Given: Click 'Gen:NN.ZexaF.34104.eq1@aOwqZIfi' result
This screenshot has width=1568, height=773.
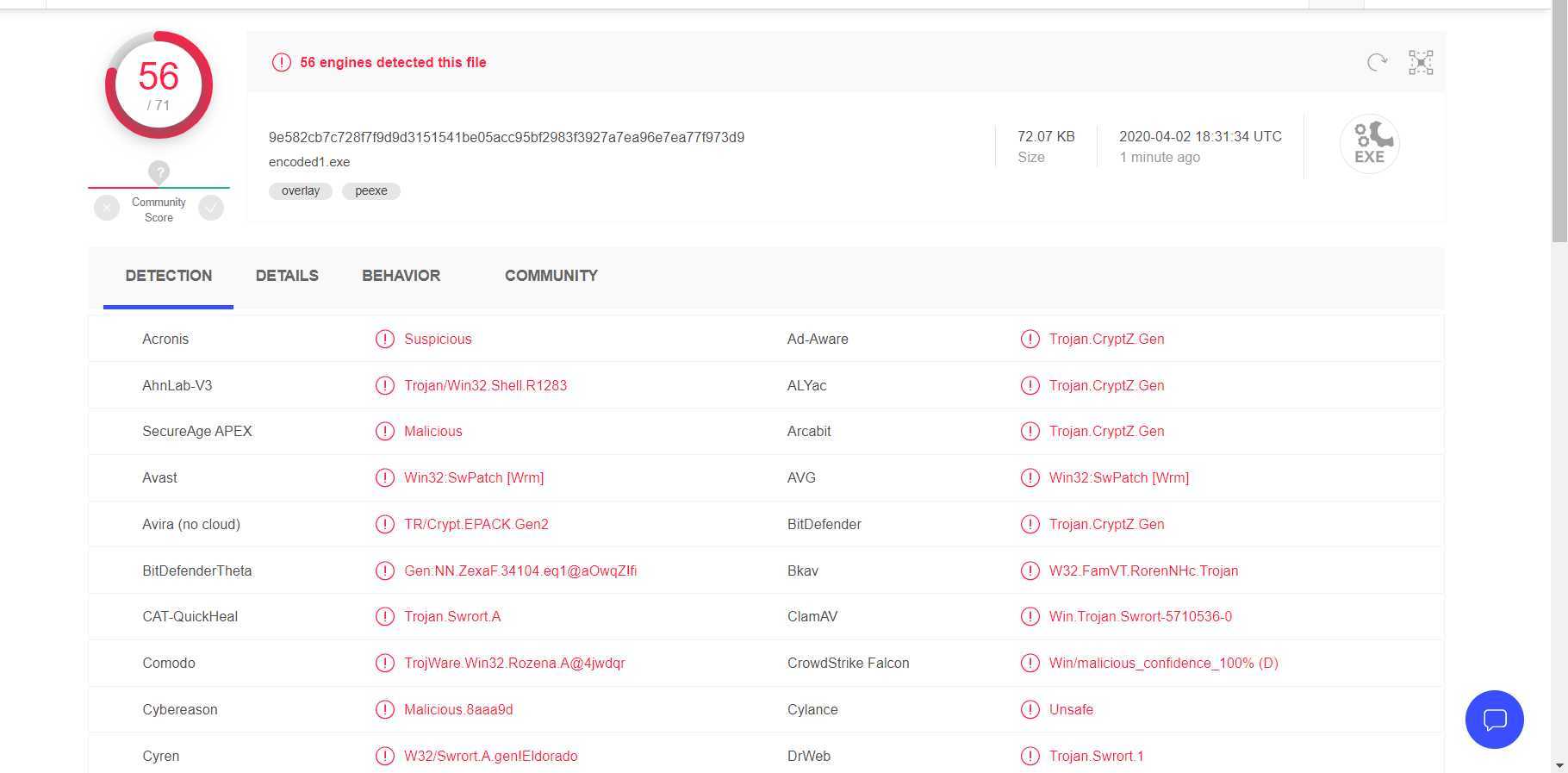Looking at the screenshot, I should [520, 570].
